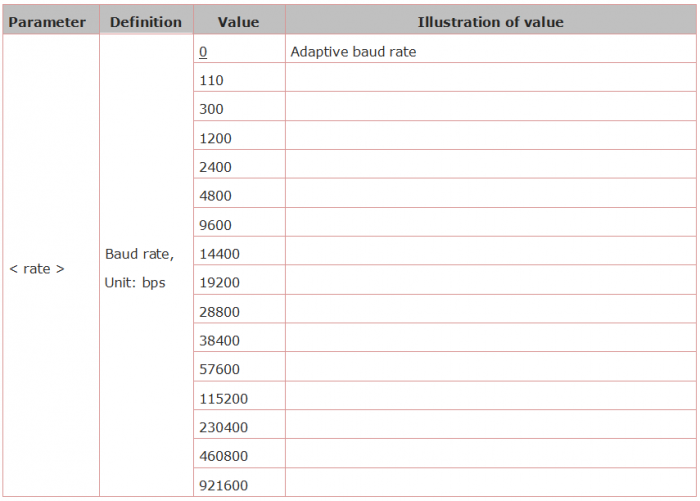The height and width of the screenshot is (501, 700).
Task: Select the Value column header
Action: [238, 22]
